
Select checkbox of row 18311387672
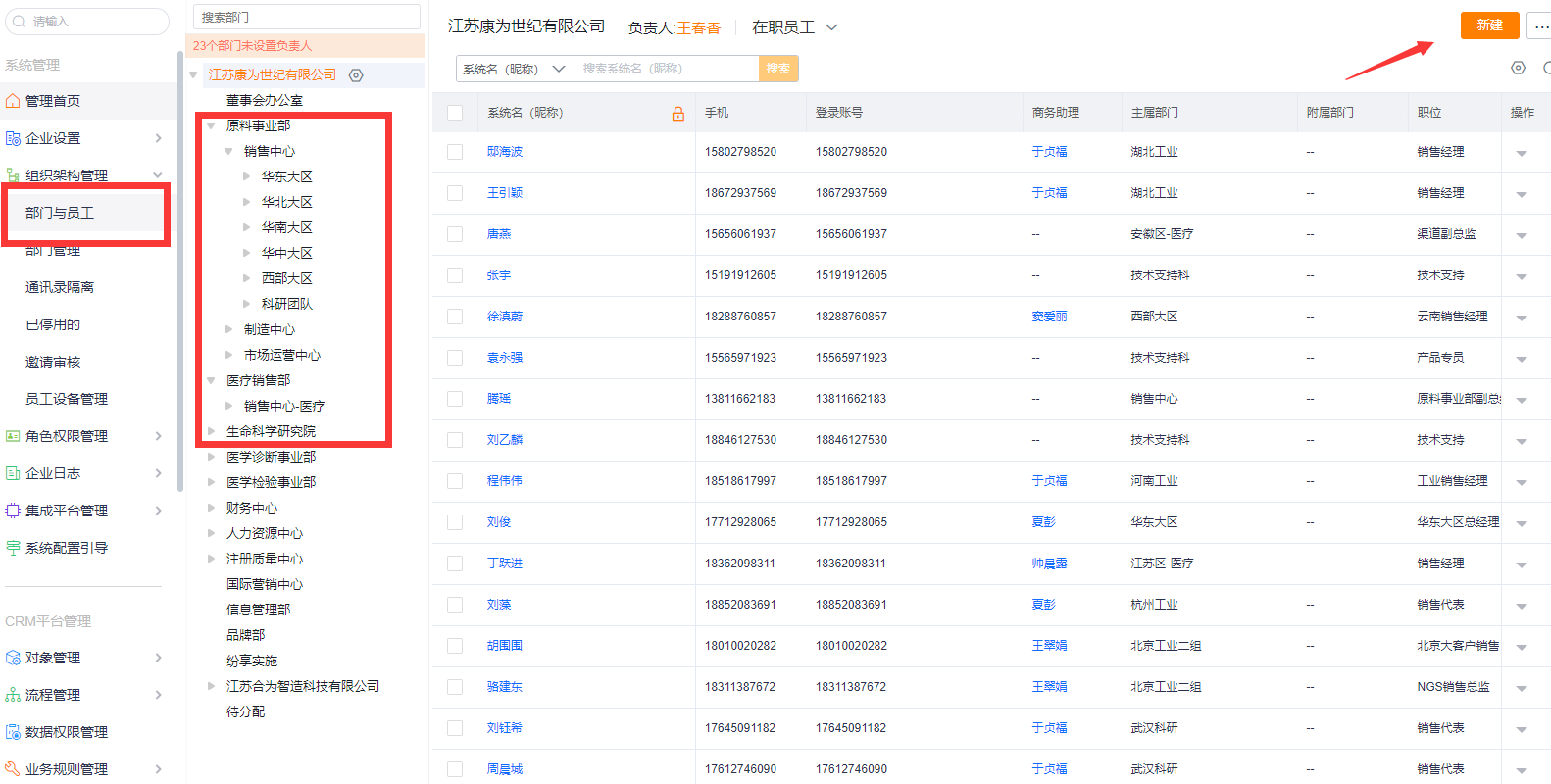click(455, 687)
